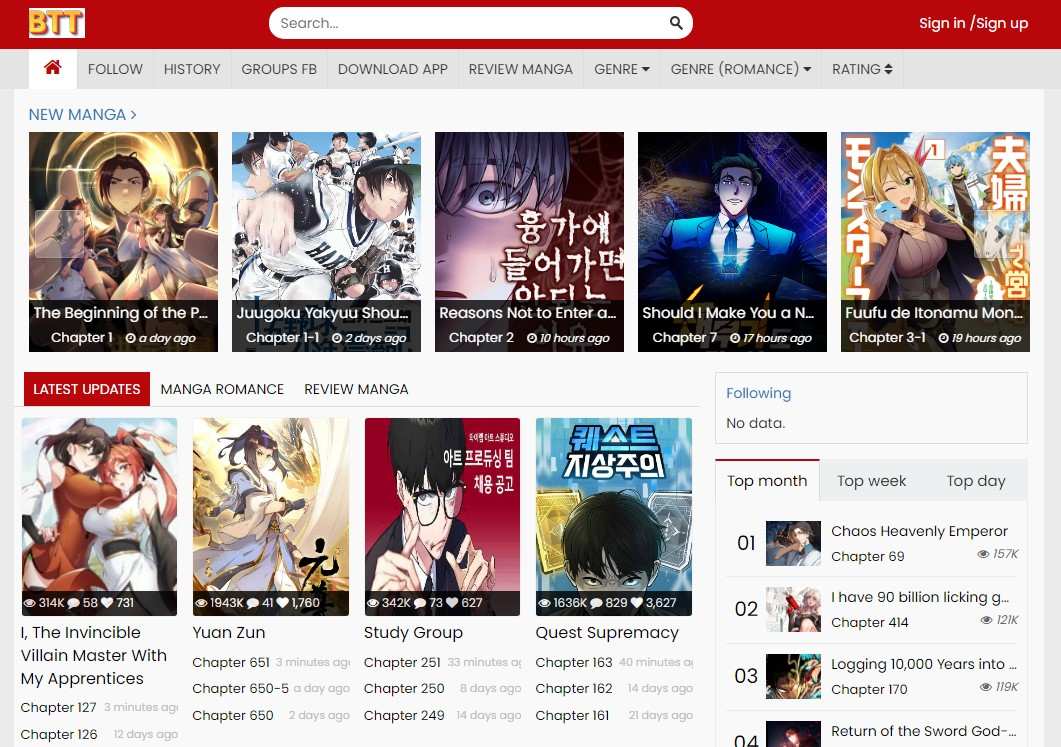Select the LATEST UPDATES tab
The width and height of the screenshot is (1061, 747).
click(x=87, y=389)
